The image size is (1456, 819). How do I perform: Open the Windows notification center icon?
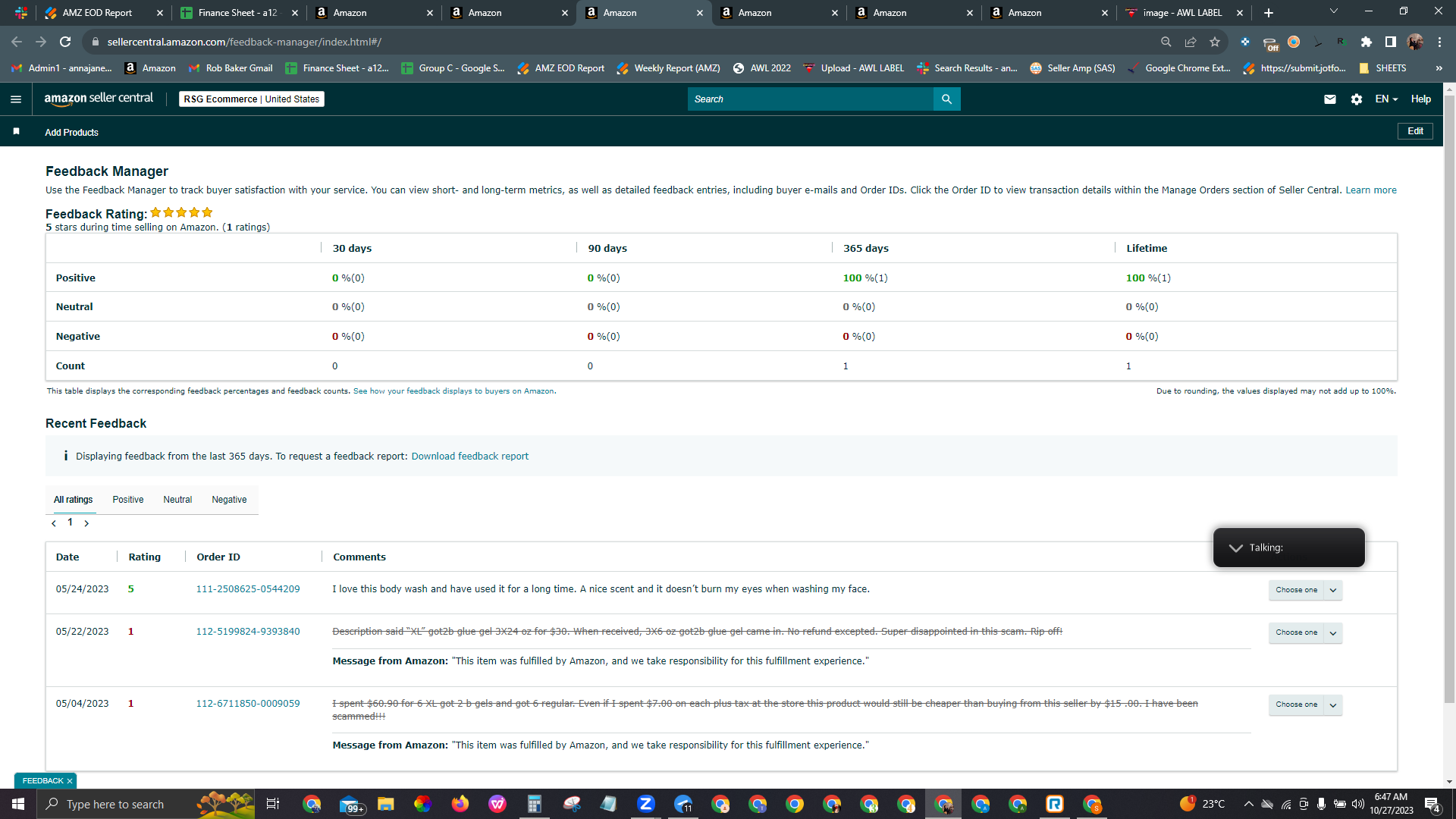click(x=1432, y=804)
